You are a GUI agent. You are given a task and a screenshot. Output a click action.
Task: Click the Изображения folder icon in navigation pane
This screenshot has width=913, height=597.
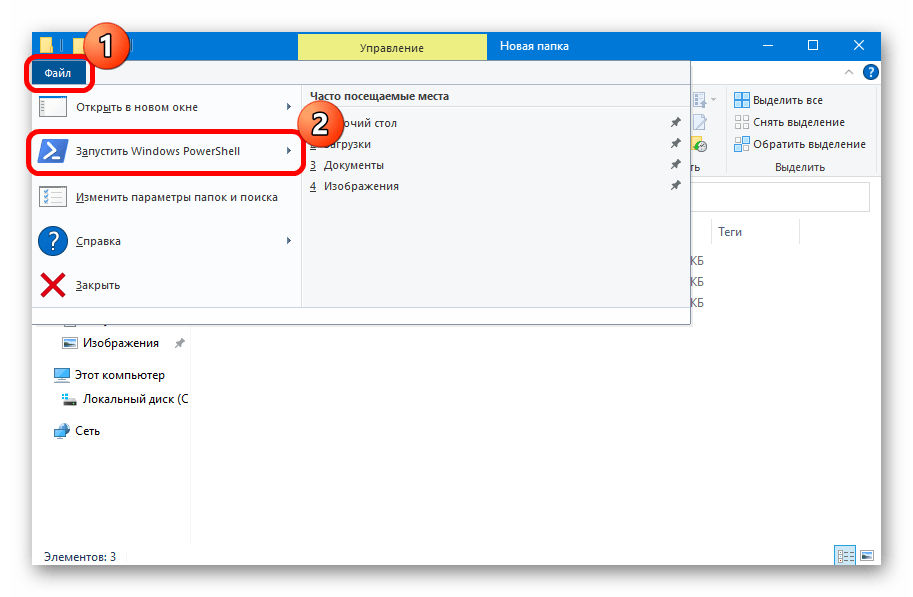69,343
